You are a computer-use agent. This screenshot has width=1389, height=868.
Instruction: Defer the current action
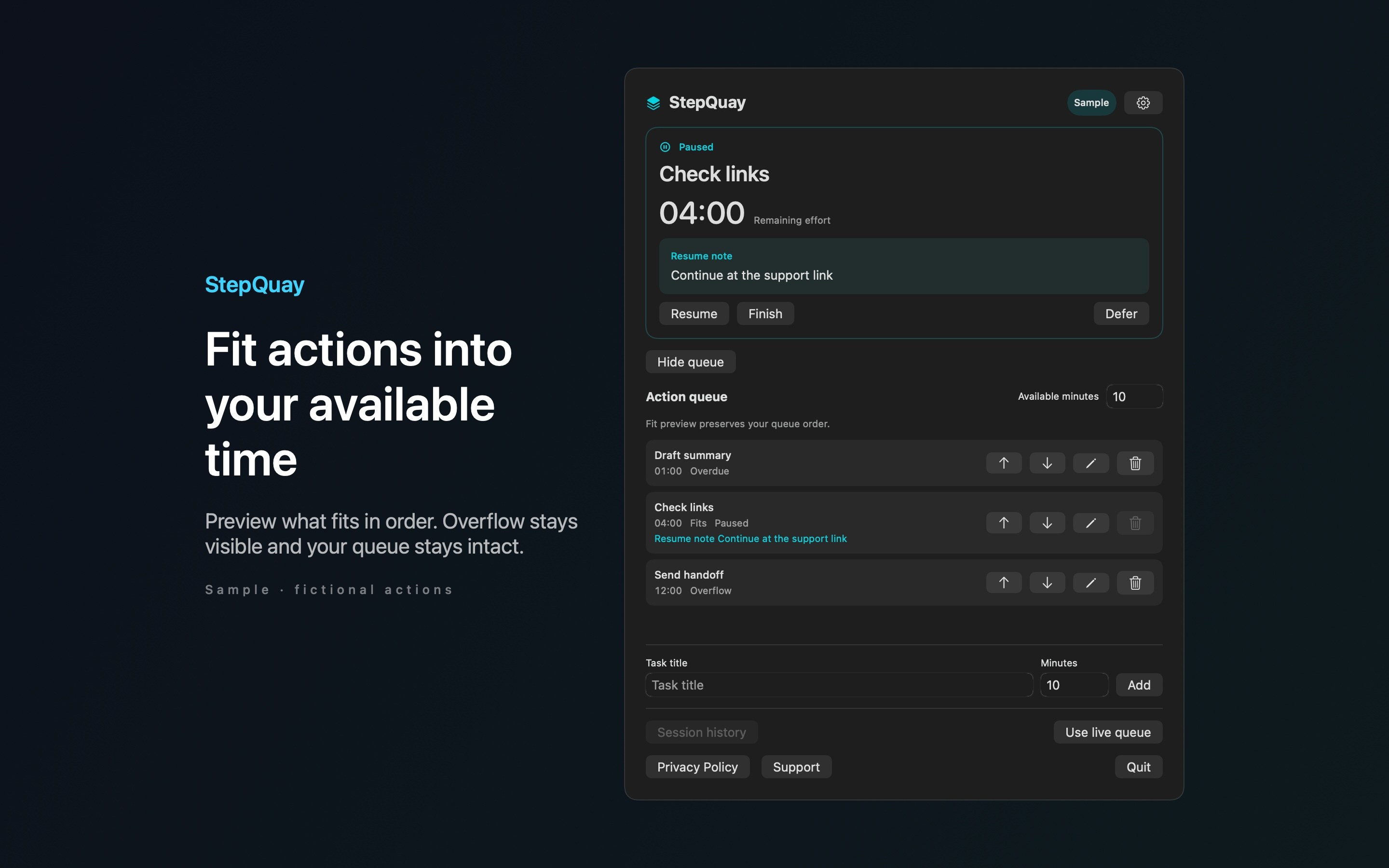(1121, 314)
